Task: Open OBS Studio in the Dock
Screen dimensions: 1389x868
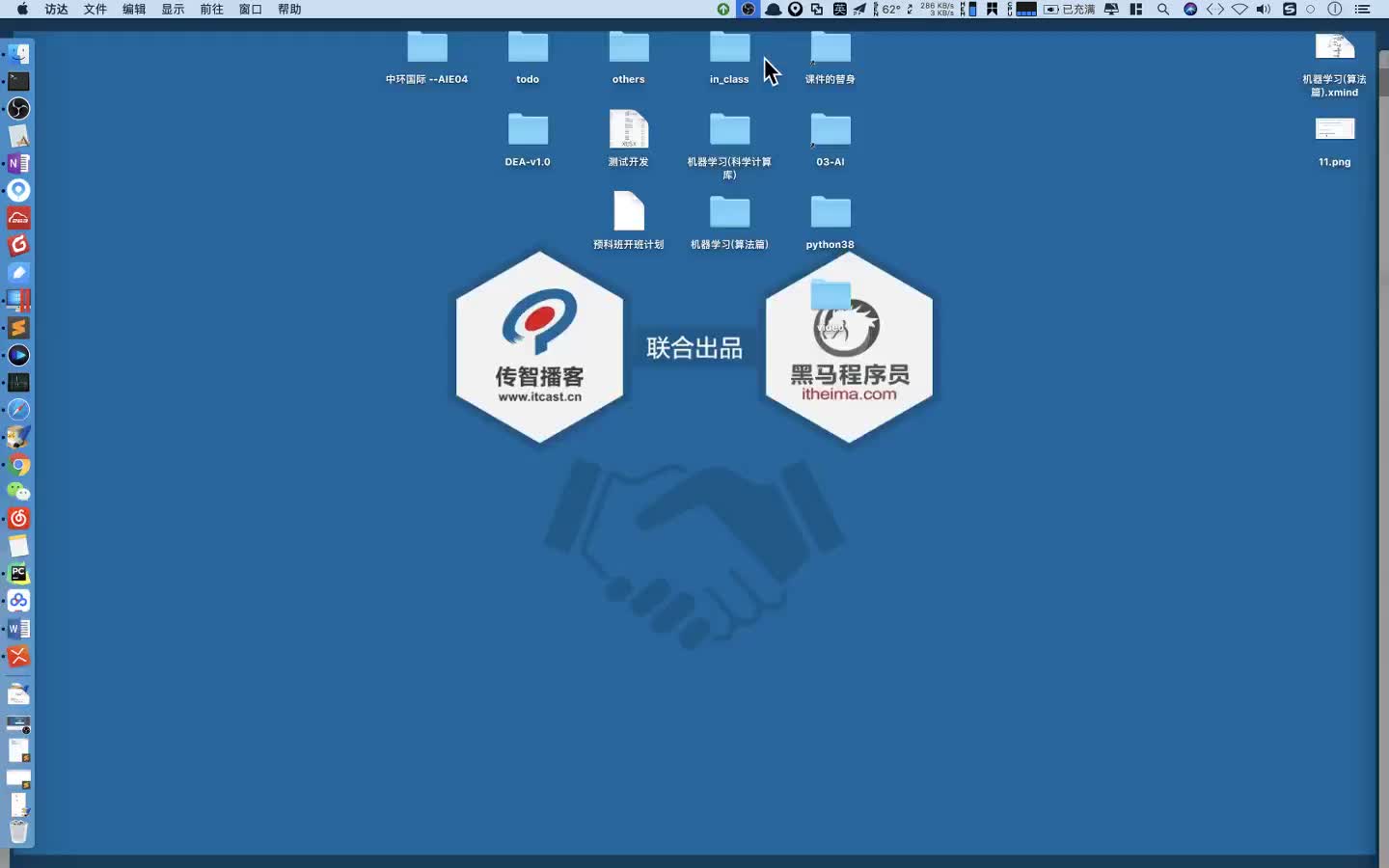Action: coord(18,108)
